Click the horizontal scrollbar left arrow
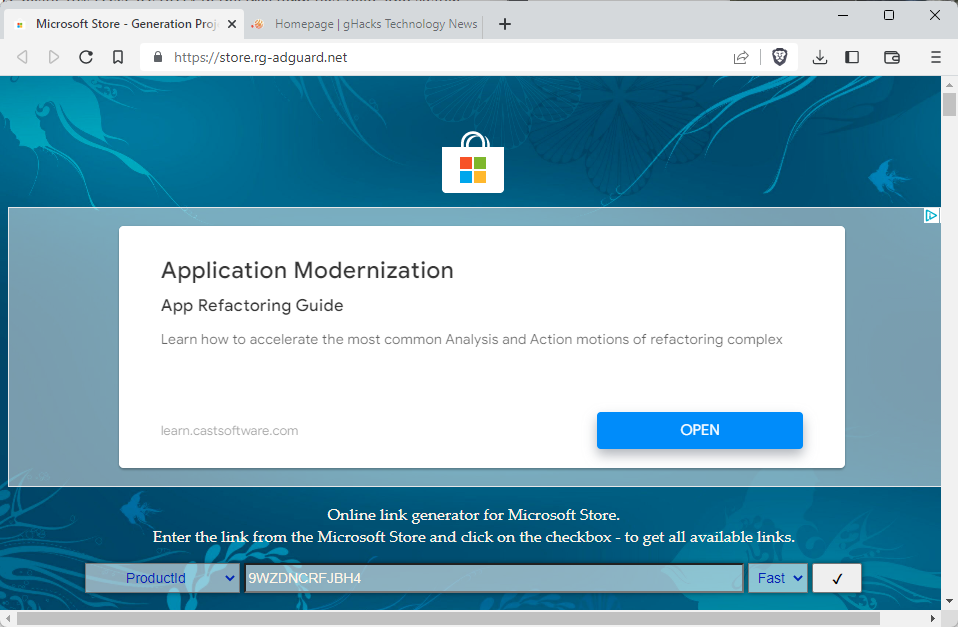This screenshot has width=958, height=627. point(8,618)
